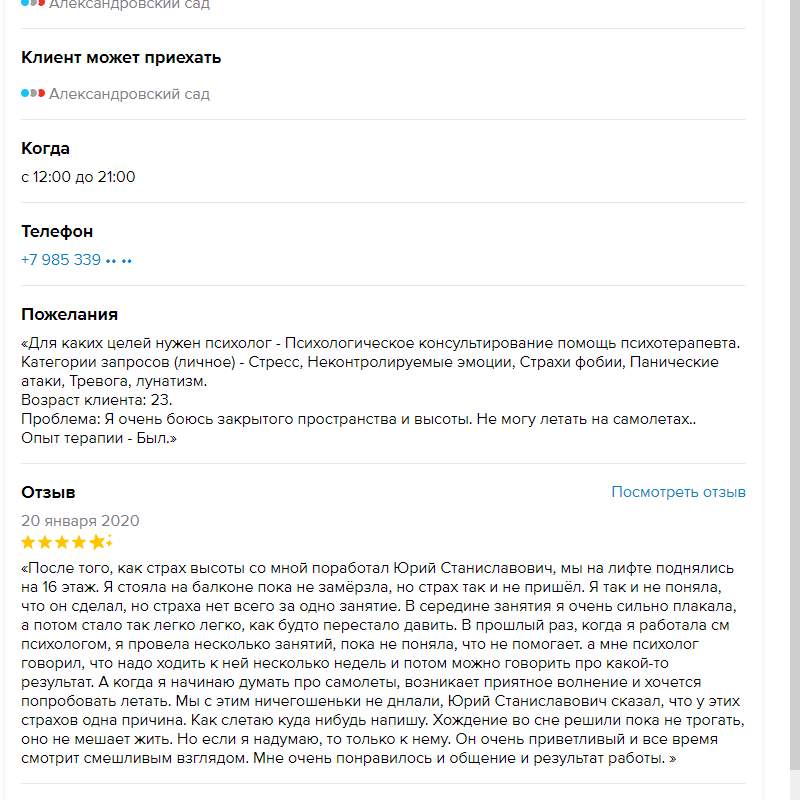
Task: Click the Александровский сад station under Клиент может приехать
Action: [x=129, y=94]
